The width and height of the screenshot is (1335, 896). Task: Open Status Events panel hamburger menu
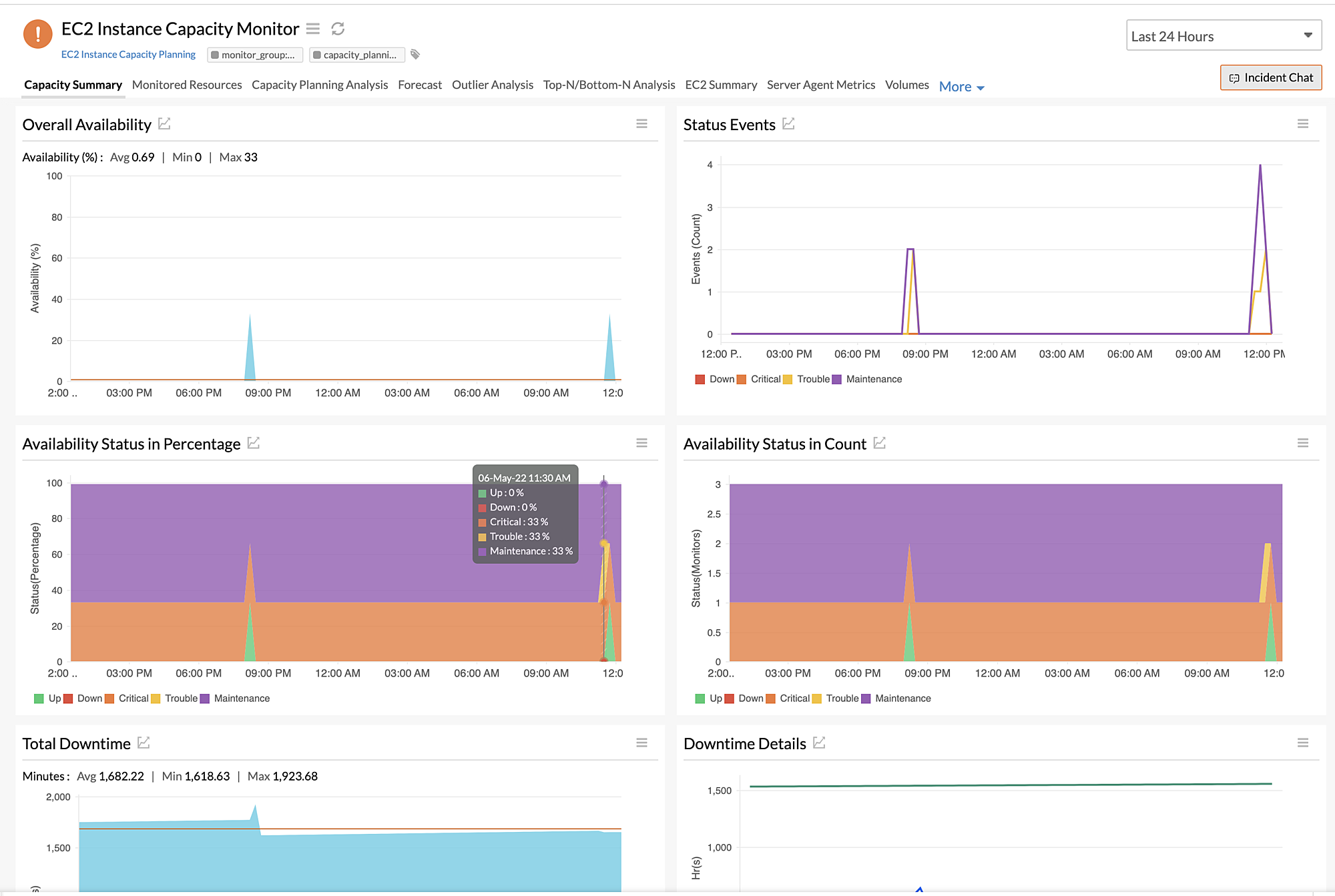[x=1302, y=124]
